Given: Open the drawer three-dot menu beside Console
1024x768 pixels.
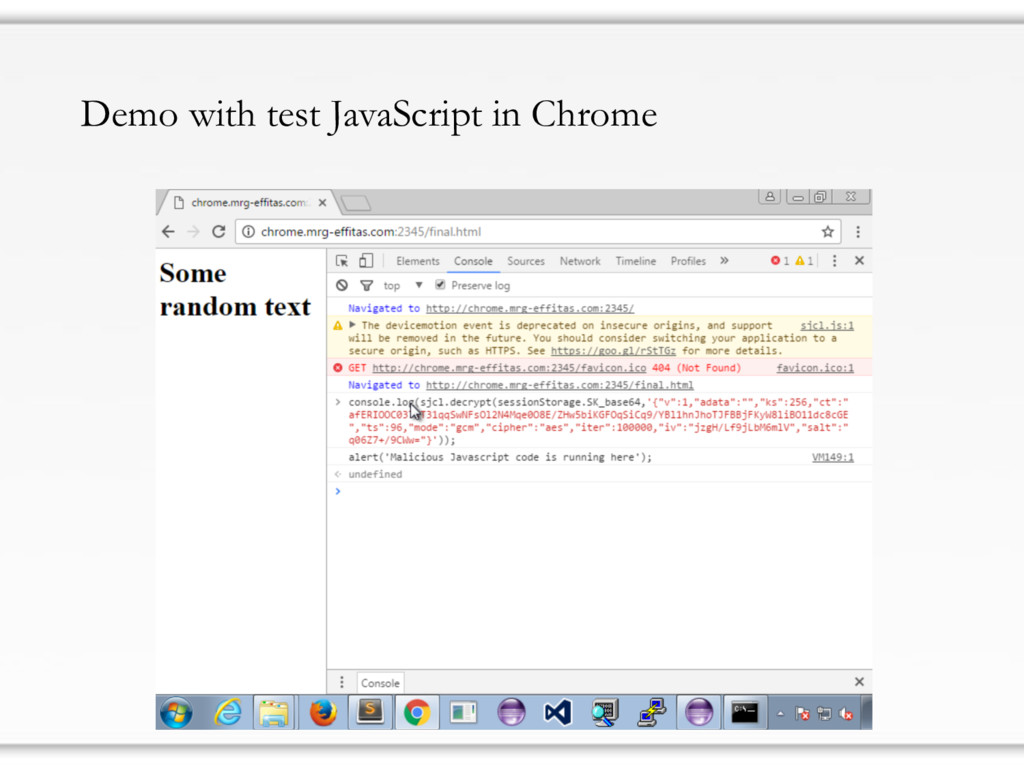Looking at the screenshot, I should click(342, 682).
